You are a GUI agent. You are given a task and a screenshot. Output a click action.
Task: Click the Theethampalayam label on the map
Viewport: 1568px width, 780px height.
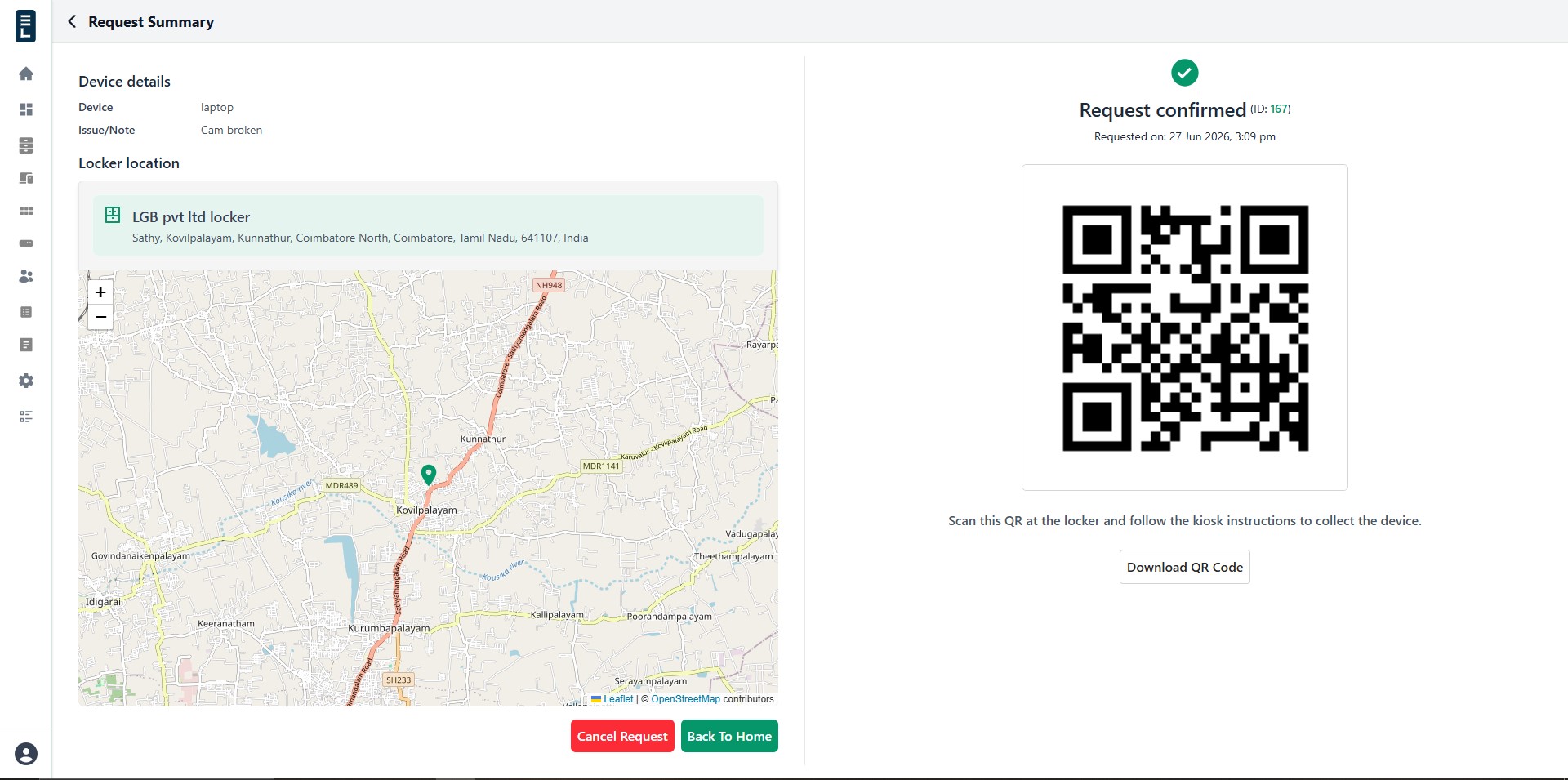tap(733, 556)
